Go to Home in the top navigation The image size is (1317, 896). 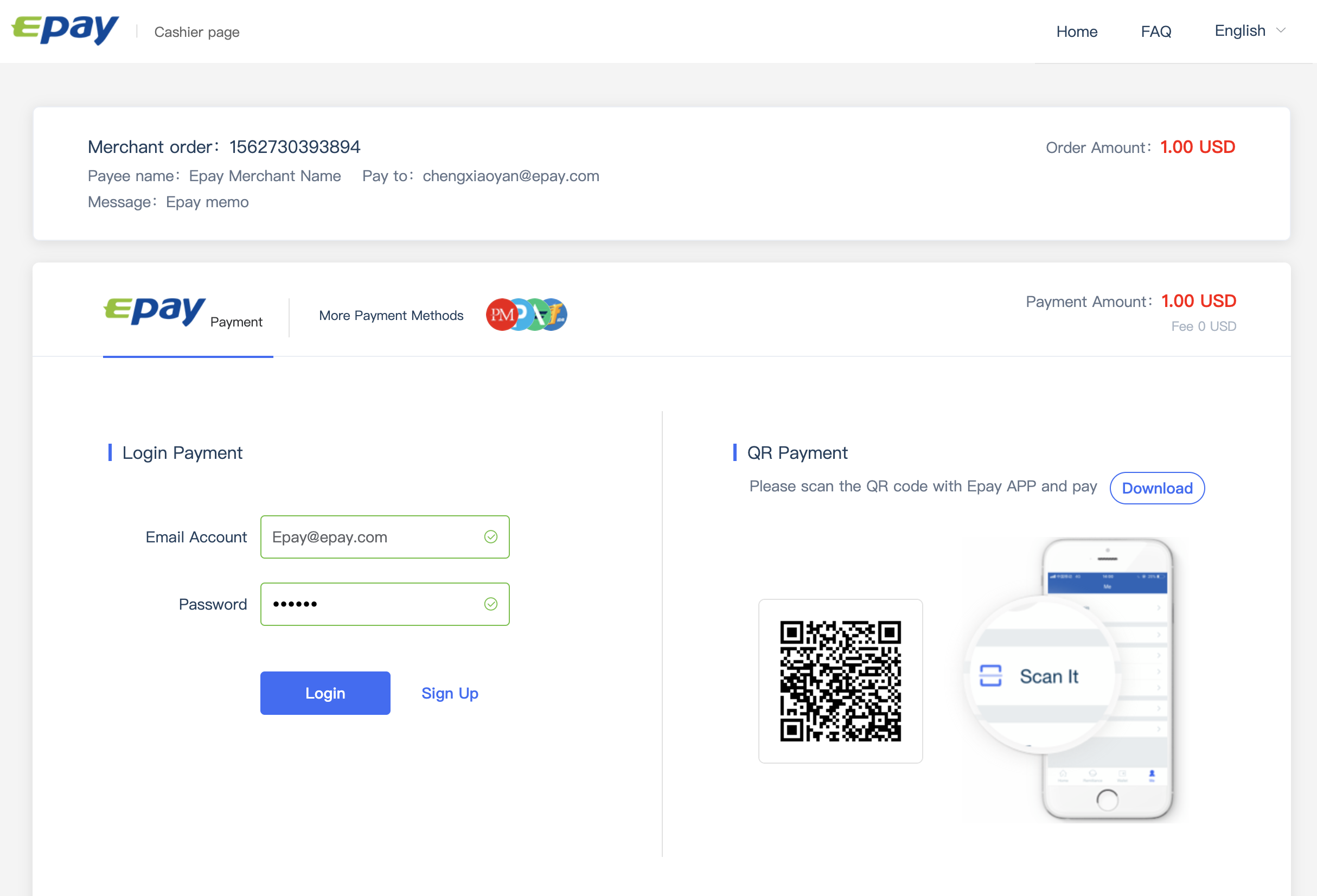coord(1077,32)
